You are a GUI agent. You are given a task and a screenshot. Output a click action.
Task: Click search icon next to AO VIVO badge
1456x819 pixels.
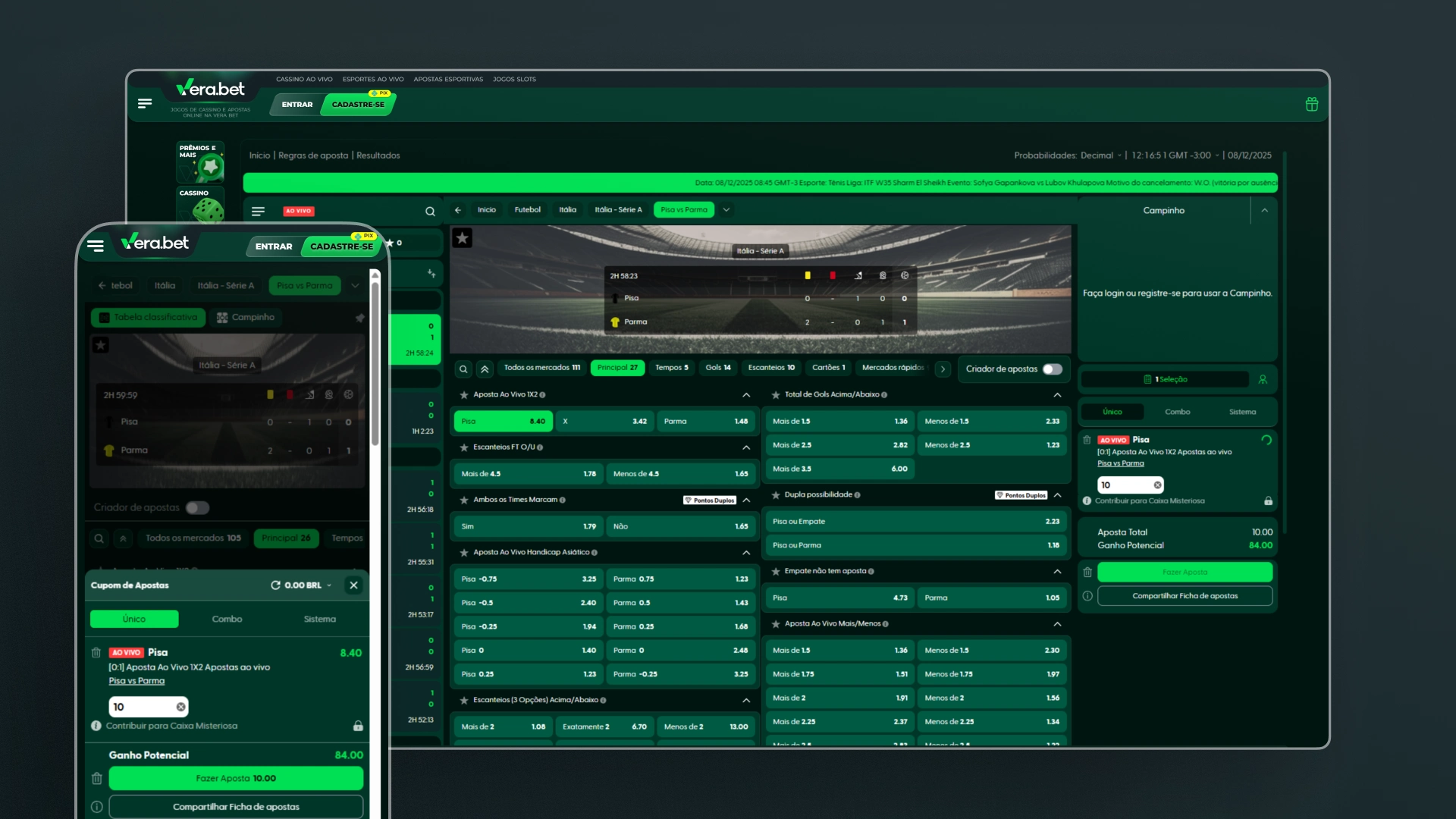430,212
